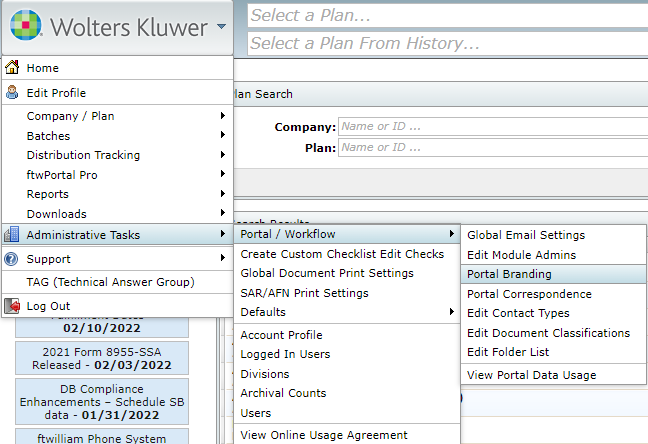Click the Administrative Tasks building icon

pos(12,234)
